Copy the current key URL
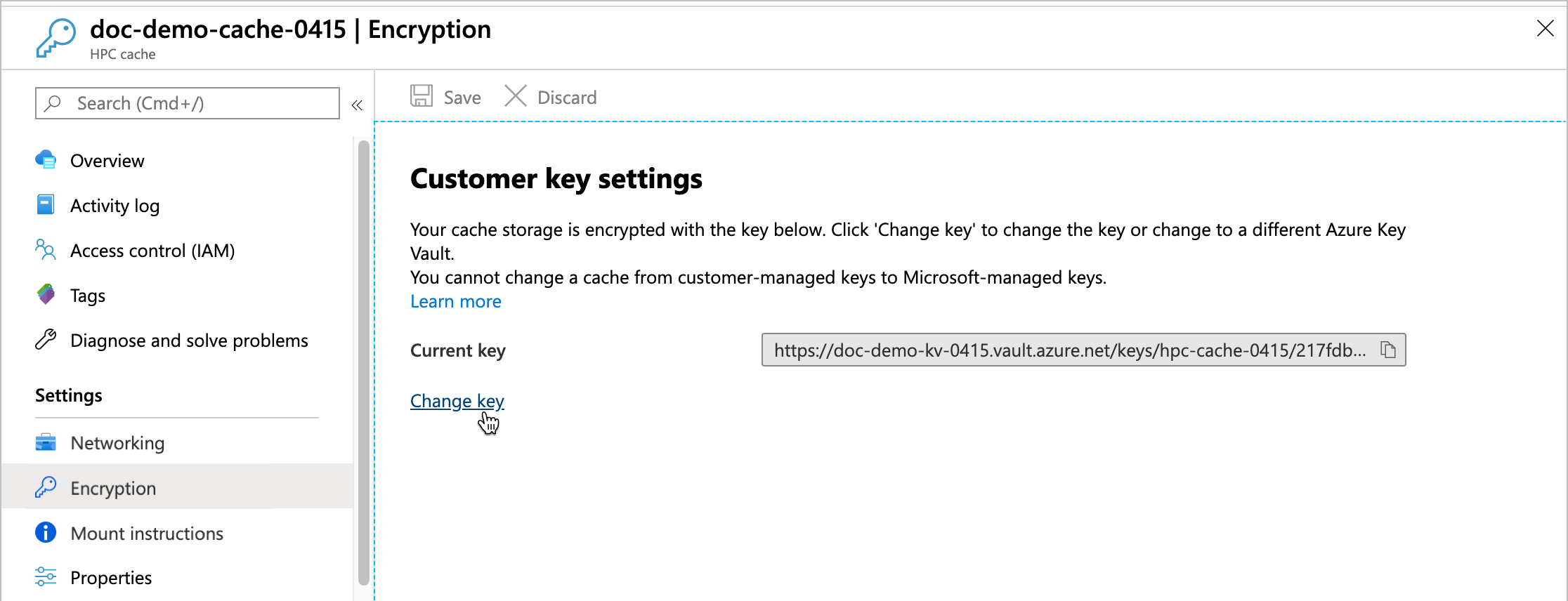 1389,350
